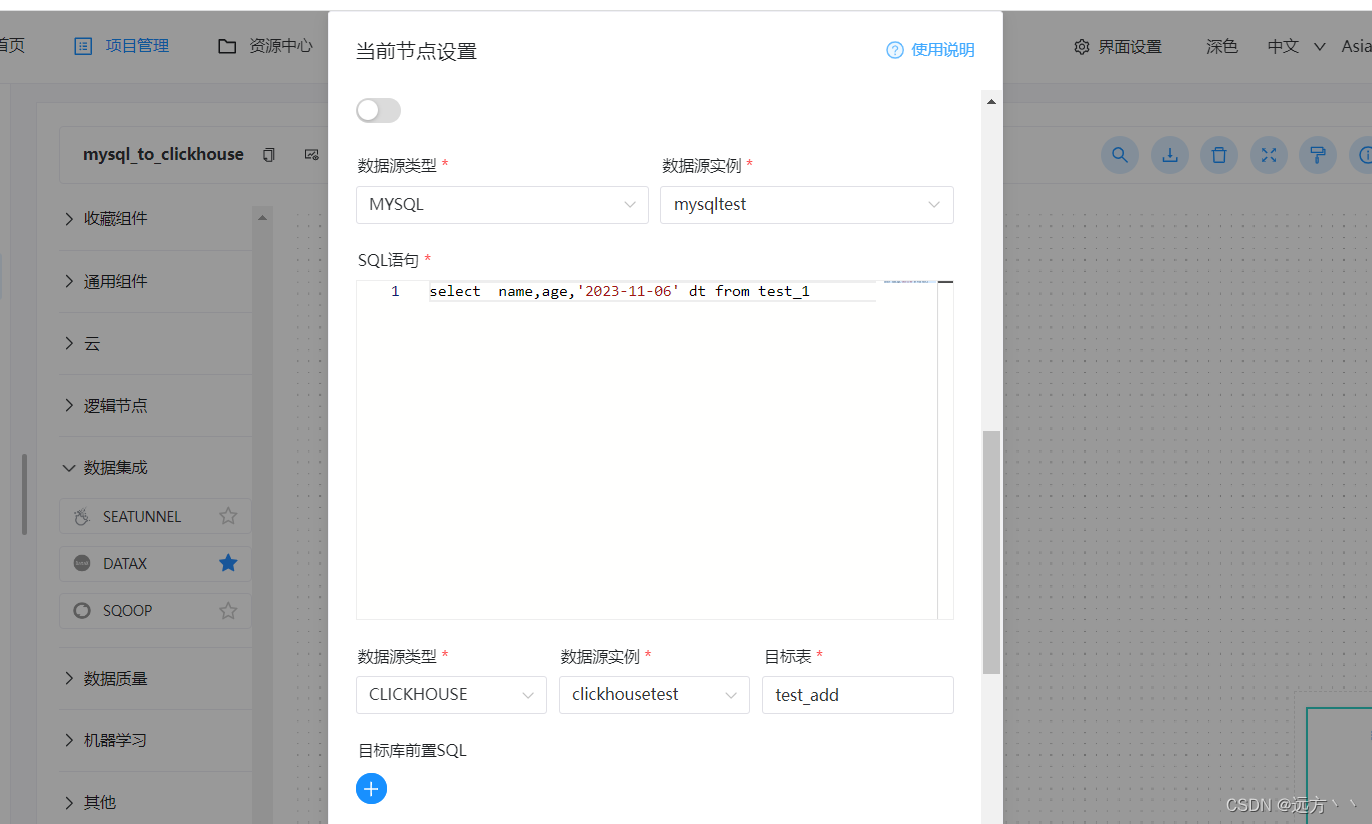The height and width of the screenshot is (824, 1372).
Task: Click the download workflow icon
Action: click(1169, 155)
